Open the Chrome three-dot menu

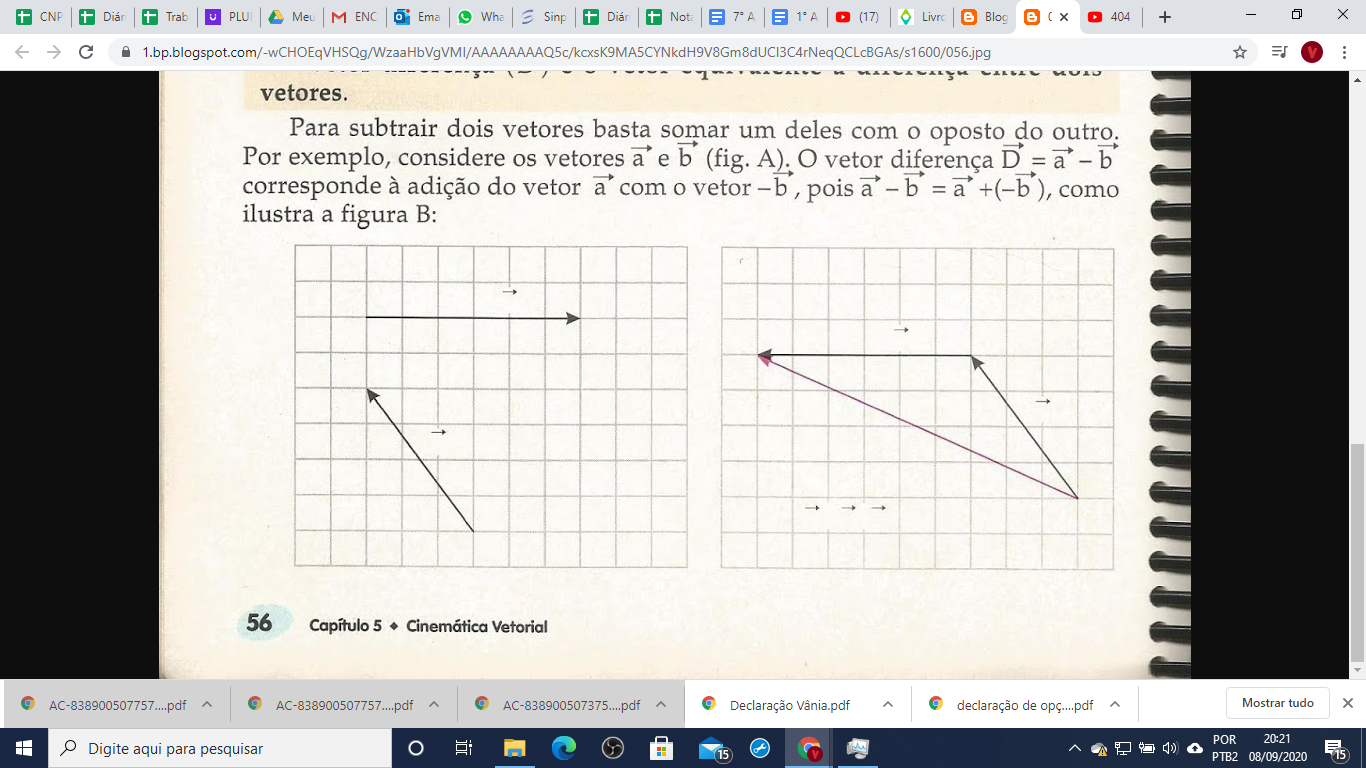1346,52
